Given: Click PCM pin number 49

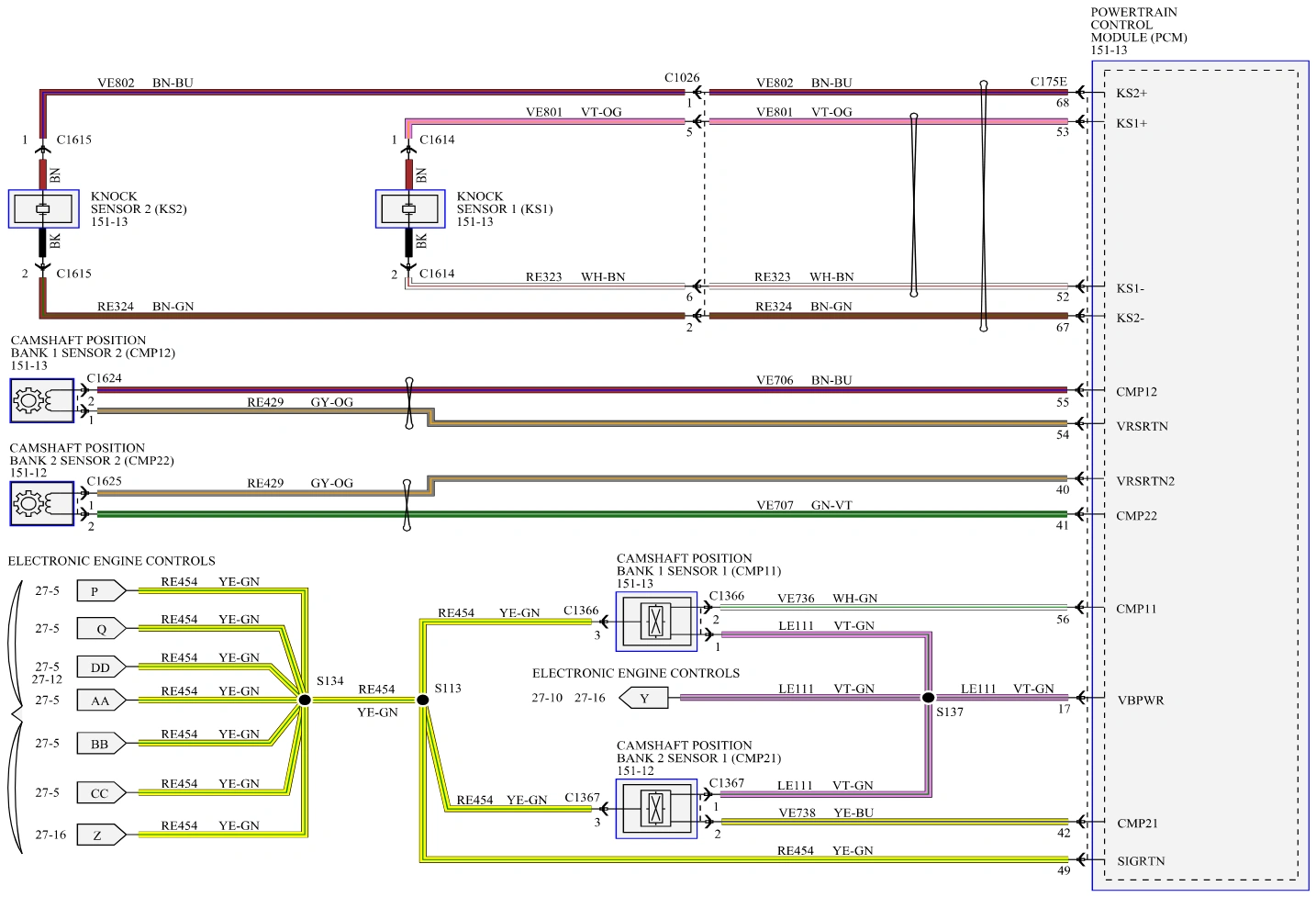Looking at the screenshot, I should [x=1064, y=871].
